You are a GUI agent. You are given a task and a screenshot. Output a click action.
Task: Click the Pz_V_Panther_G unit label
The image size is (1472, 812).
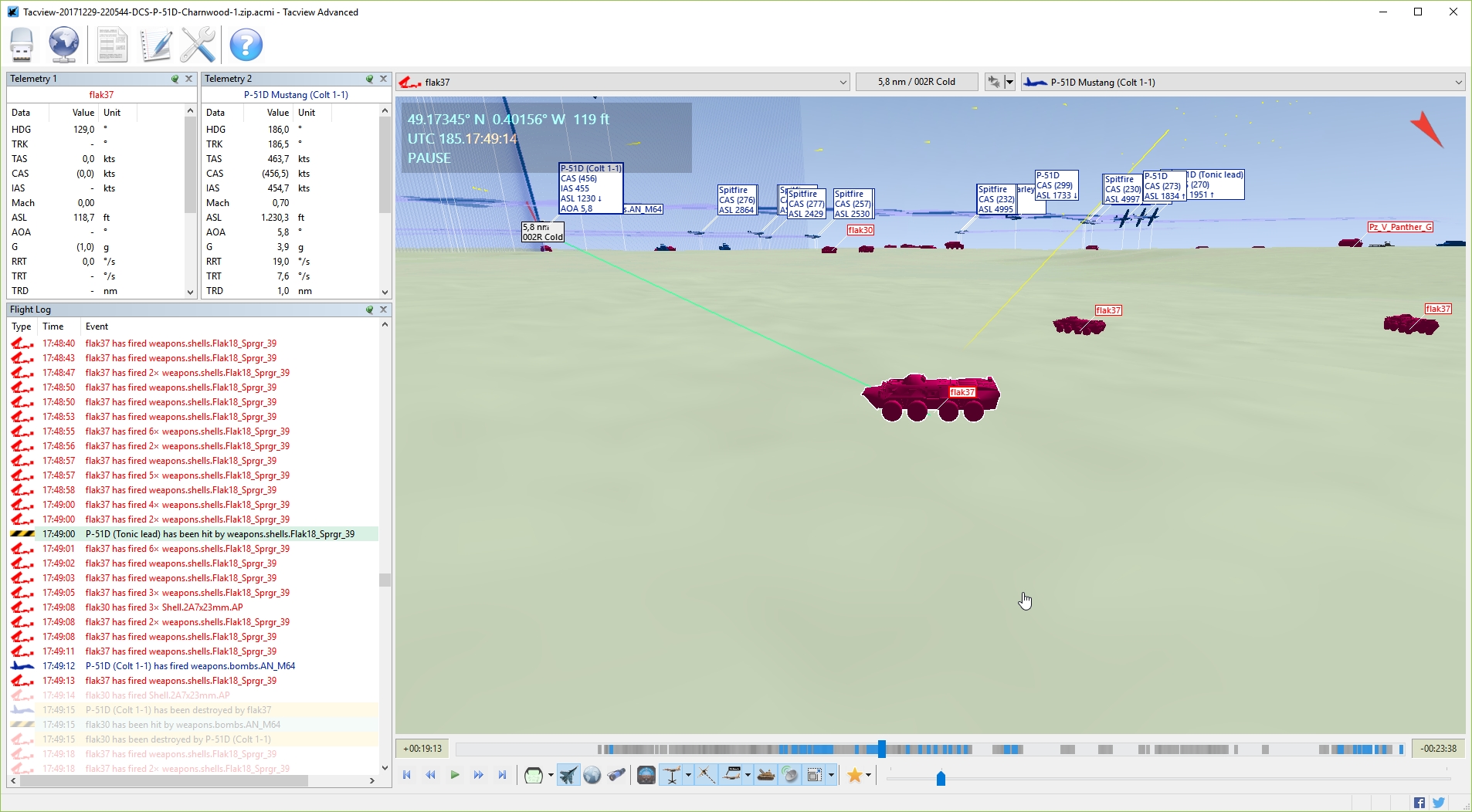[x=1400, y=227]
